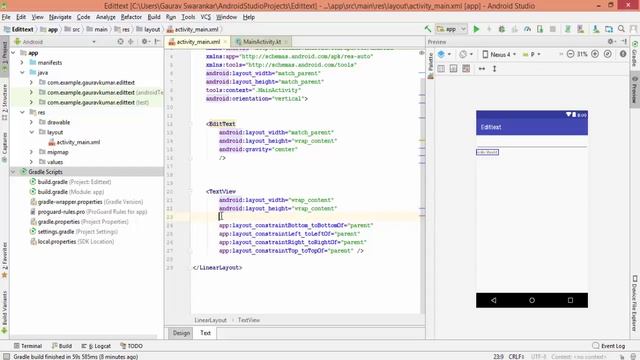Image resolution: width=640 pixels, height=360 pixels.
Task: Open Terminal tool window
Action: coord(27,346)
